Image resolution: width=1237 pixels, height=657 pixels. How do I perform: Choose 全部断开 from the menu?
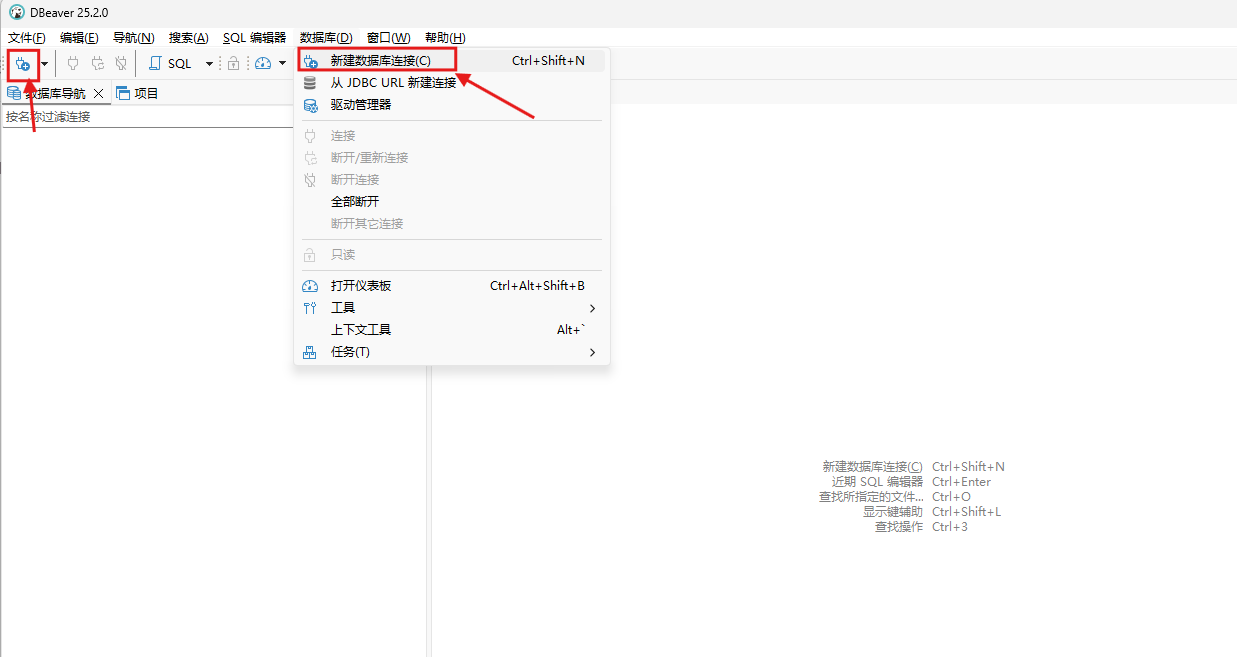pos(355,202)
